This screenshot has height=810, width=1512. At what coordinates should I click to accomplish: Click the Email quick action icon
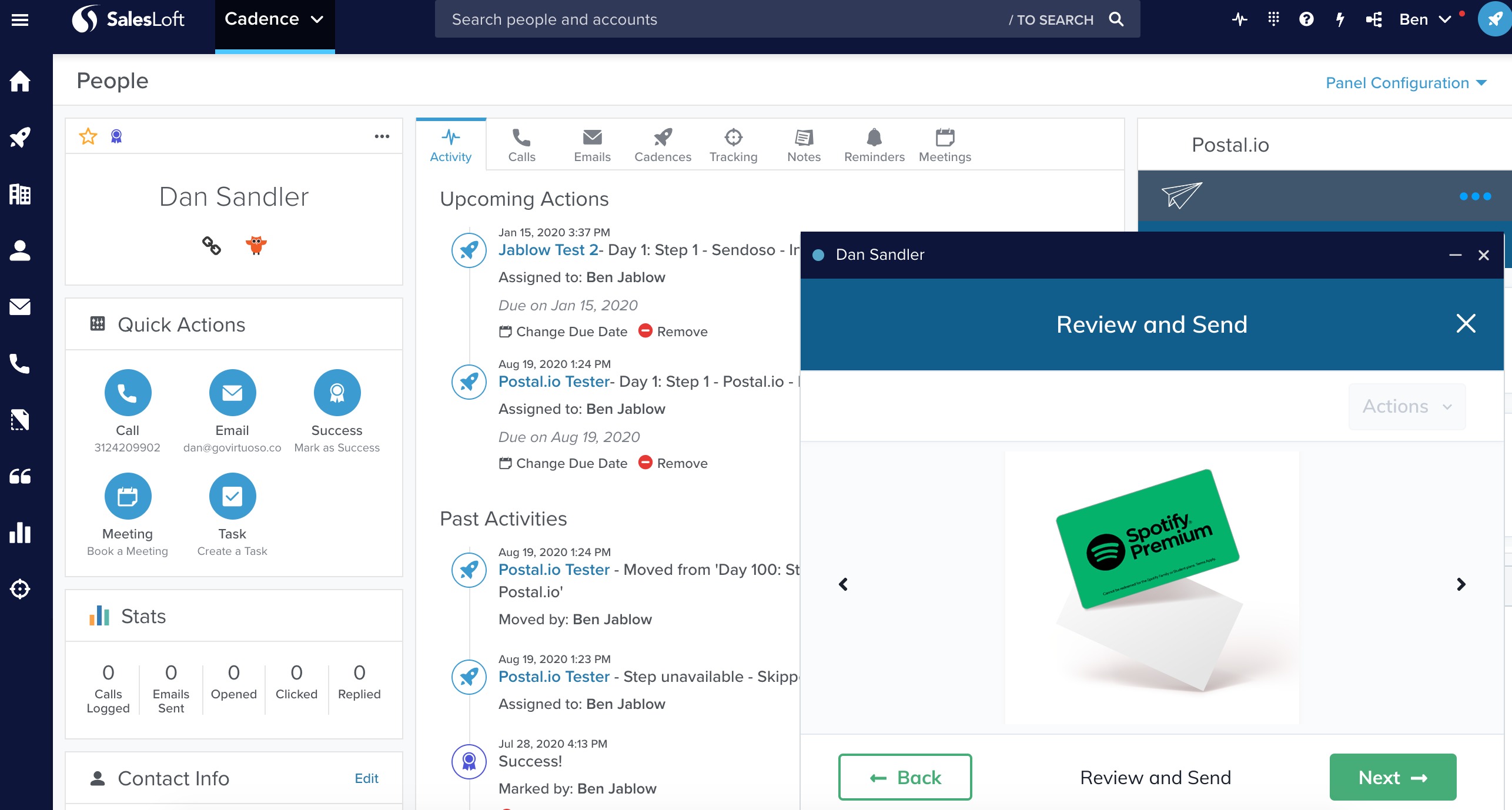[232, 393]
